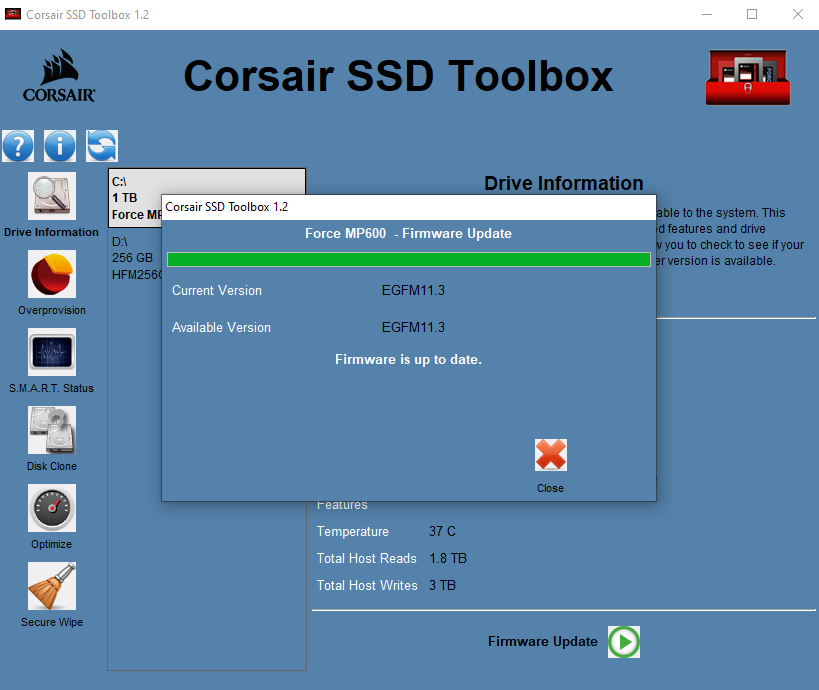Viewport: 819px width, 690px height.
Task: Click the blue question mark help icon
Action: pyautogui.click(x=18, y=146)
